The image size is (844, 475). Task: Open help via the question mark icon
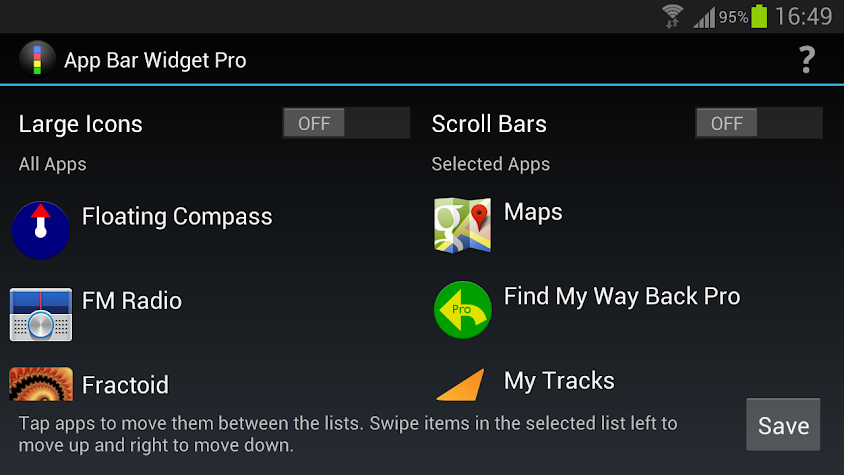click(x=806, y=60)
